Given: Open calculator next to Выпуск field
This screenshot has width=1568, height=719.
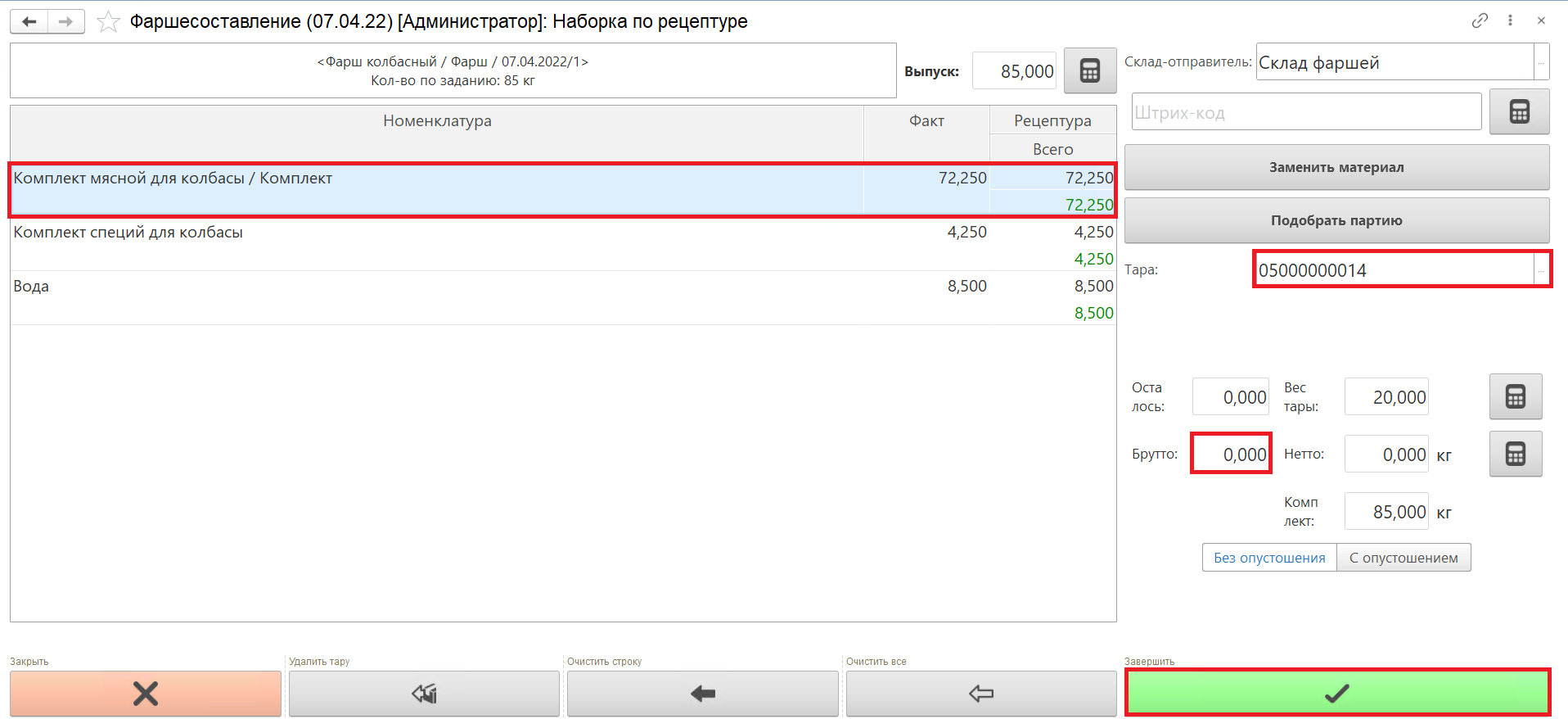Looking at the screenshot, I should click(x=1089, y=71).
